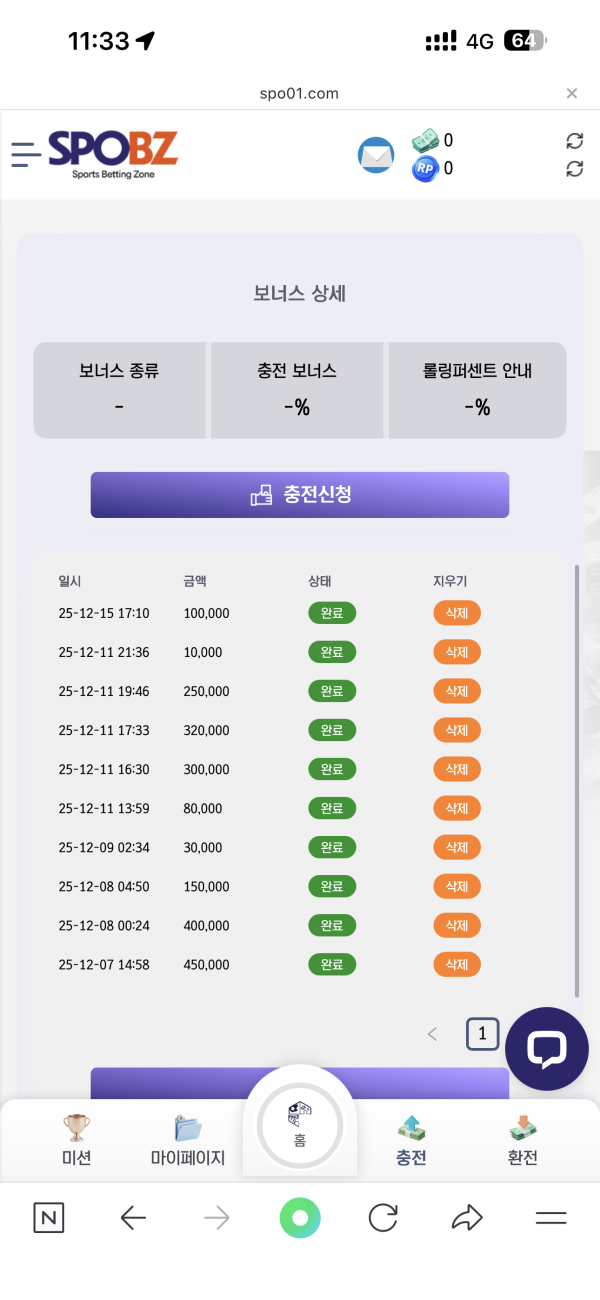Viewport: 600px width, 1300px height.
Task: Open the 환전 tab in bottom navigation
Action: tap(522, 1140)
